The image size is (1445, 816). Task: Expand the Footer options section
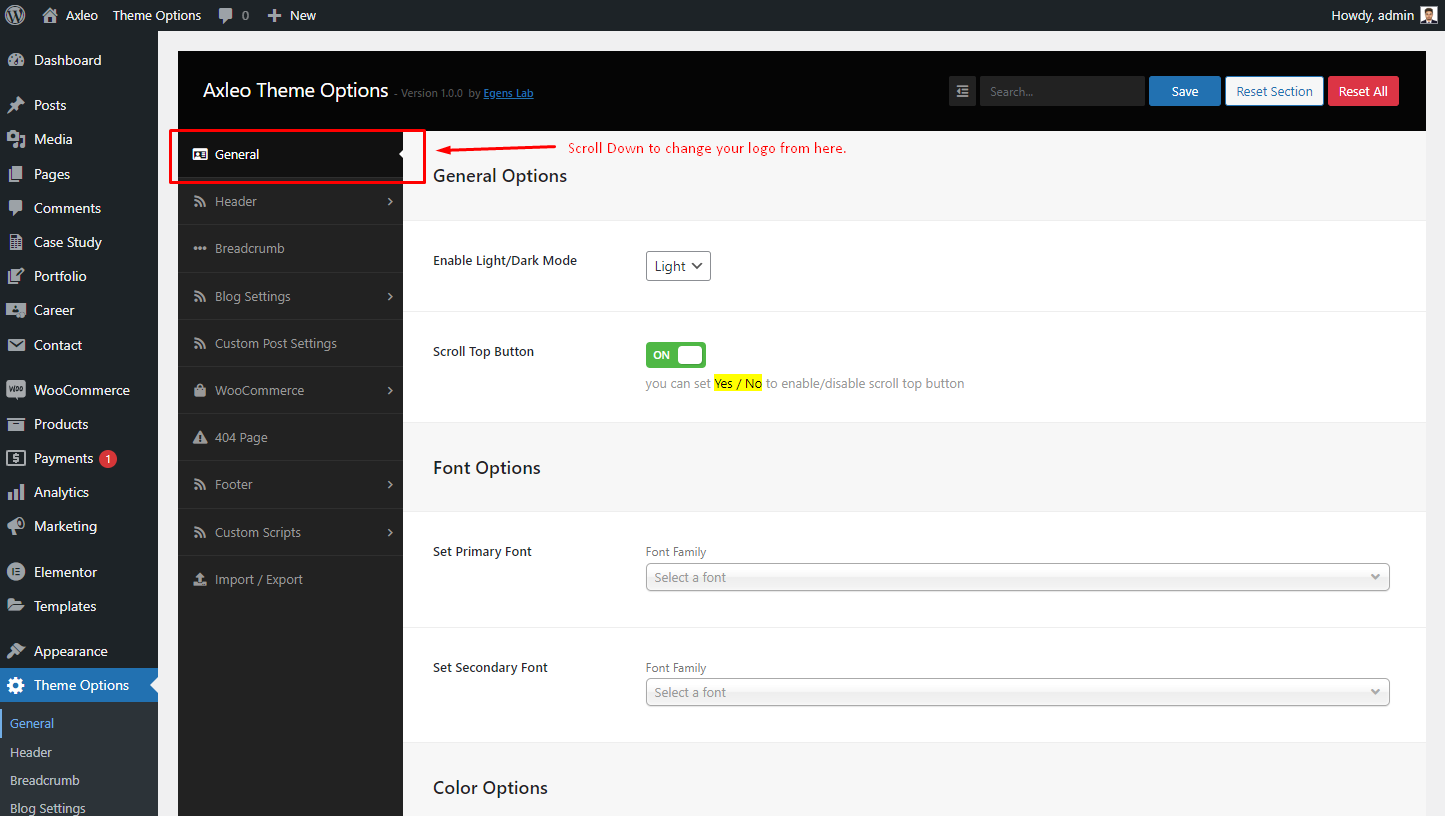click(x=290, y=484)
